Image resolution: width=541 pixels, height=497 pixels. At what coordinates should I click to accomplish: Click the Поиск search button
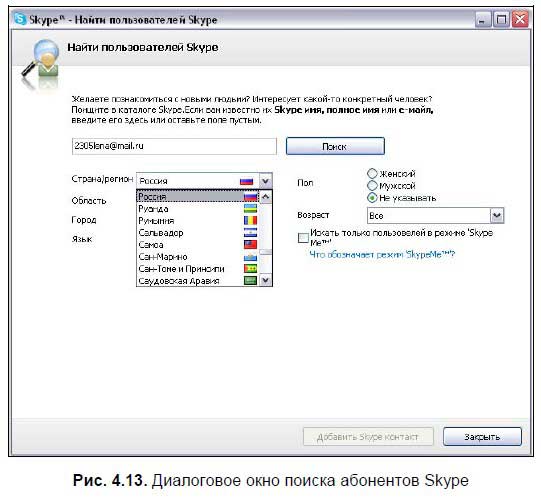coord(335,147)
